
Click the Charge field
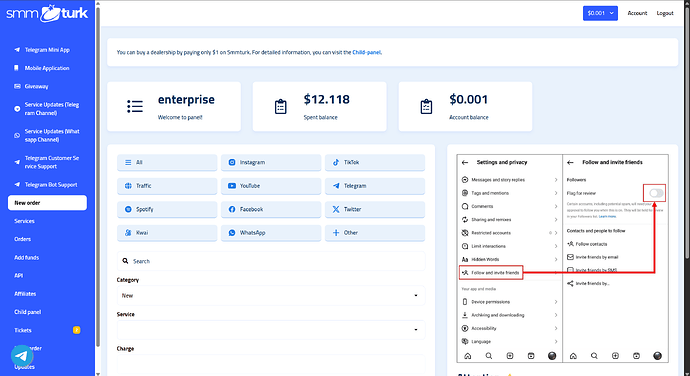[271, 364]
